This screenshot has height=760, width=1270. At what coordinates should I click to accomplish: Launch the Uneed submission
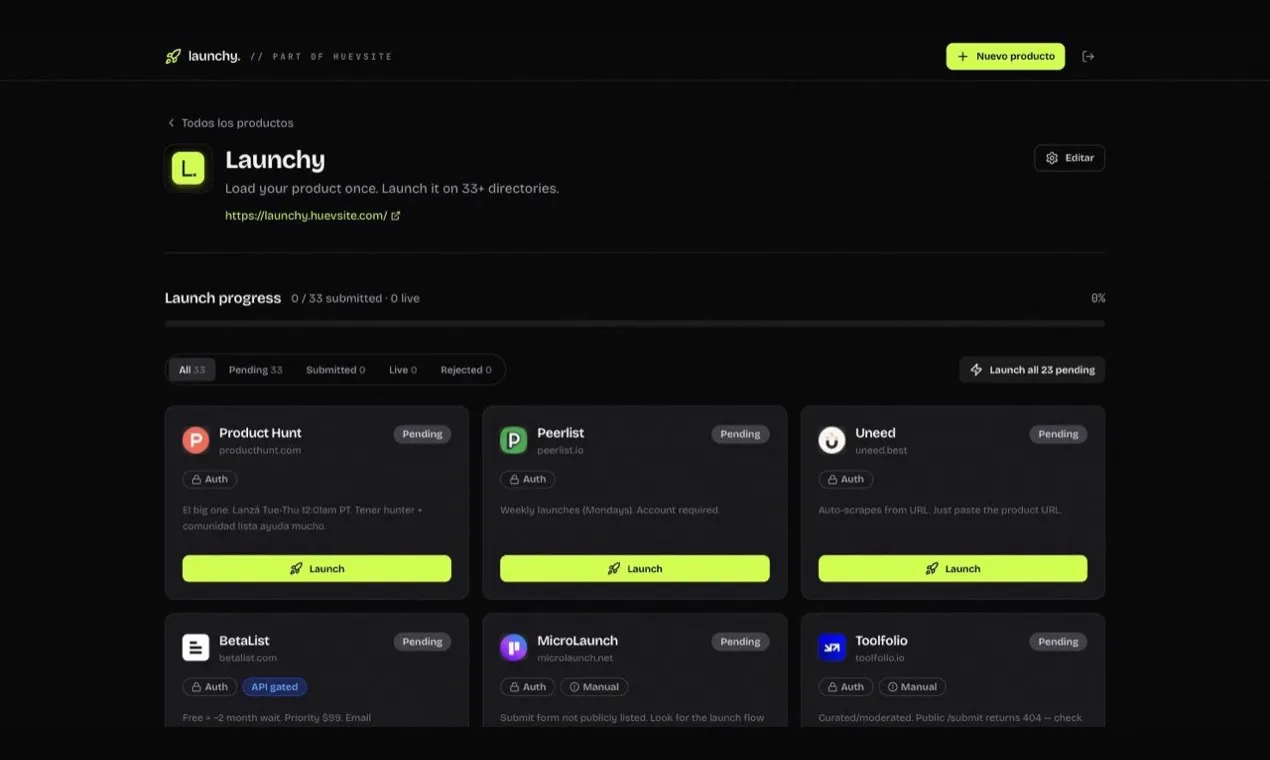tap(953, 568)
